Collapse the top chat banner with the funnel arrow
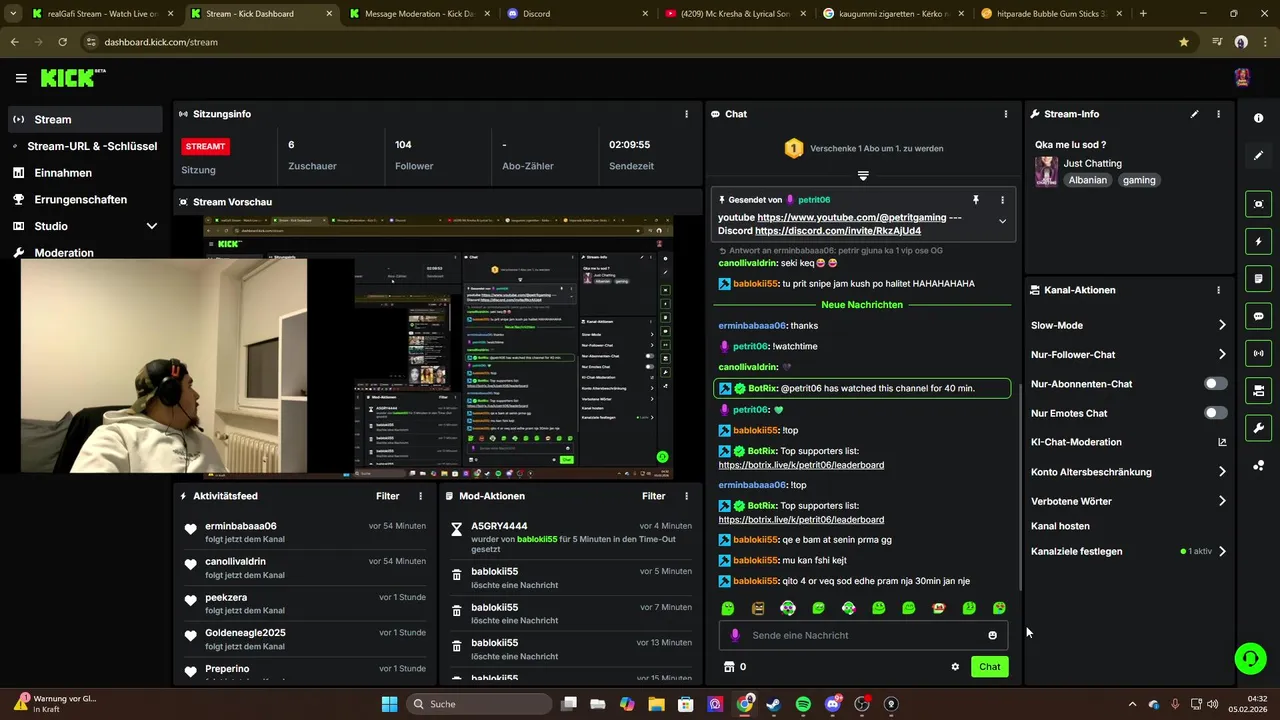Image resolution: width=1280 pixels, height=720 pixels. coord(863,175)
